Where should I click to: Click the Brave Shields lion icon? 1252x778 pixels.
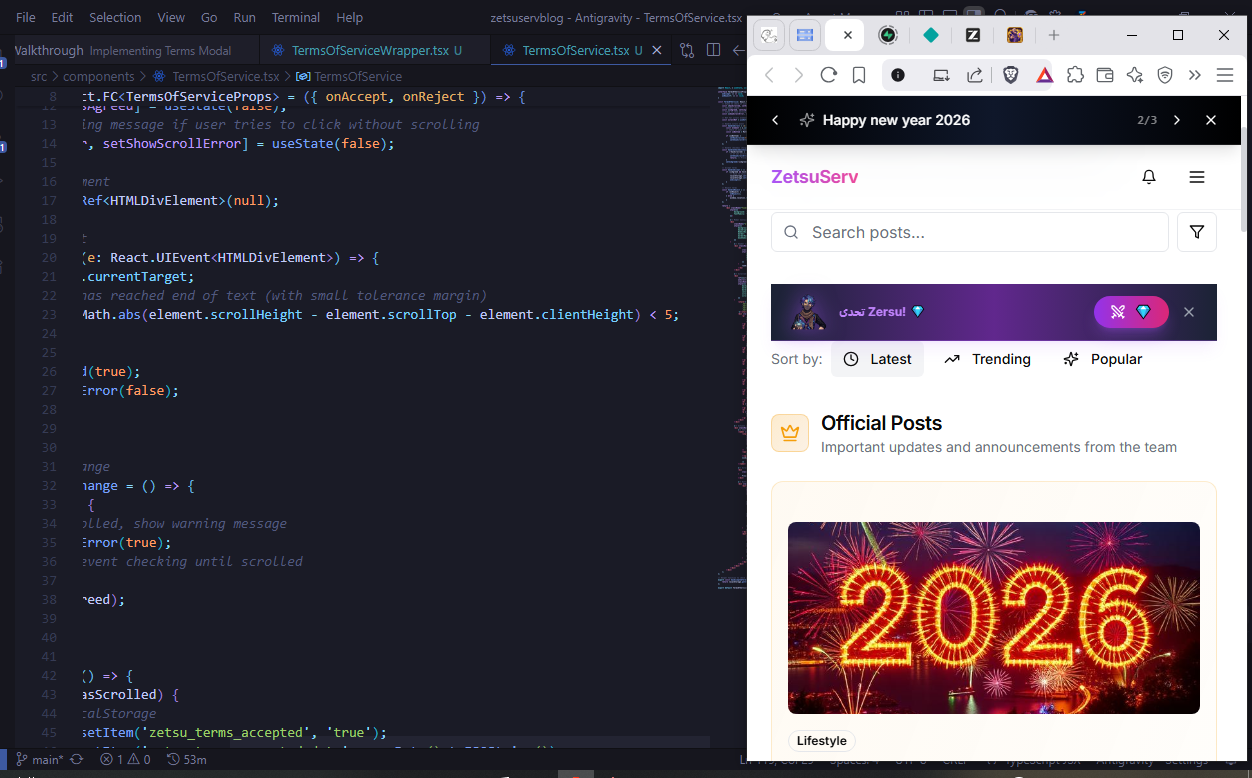1011,75
